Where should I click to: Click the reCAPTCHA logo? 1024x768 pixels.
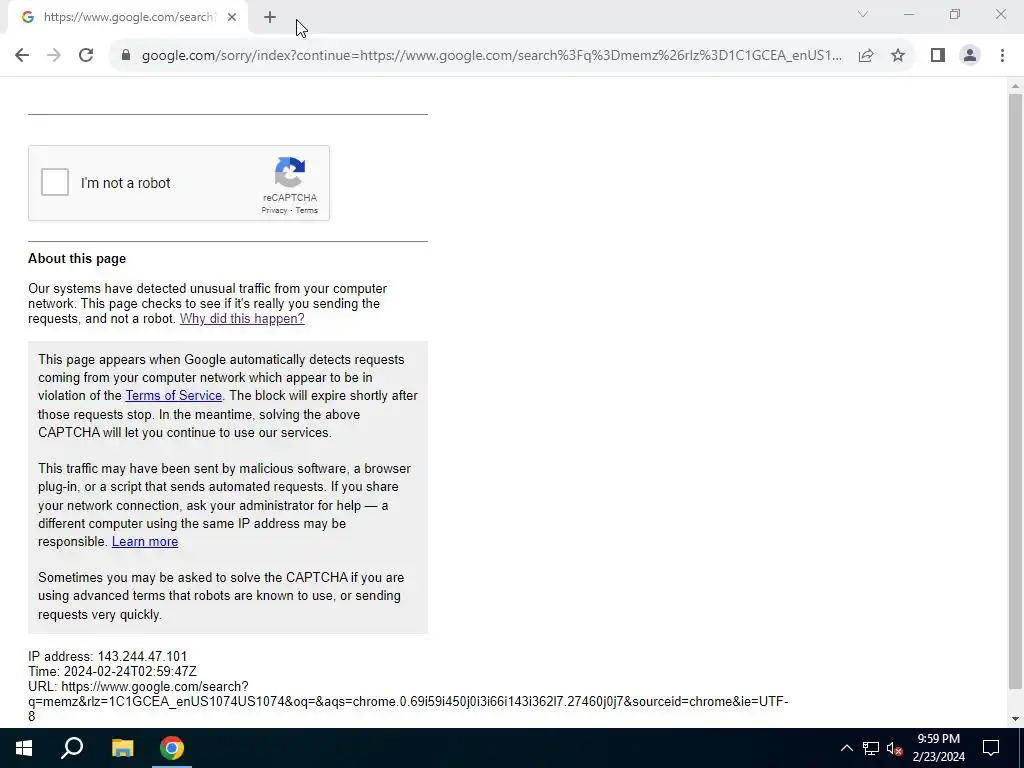290,172
